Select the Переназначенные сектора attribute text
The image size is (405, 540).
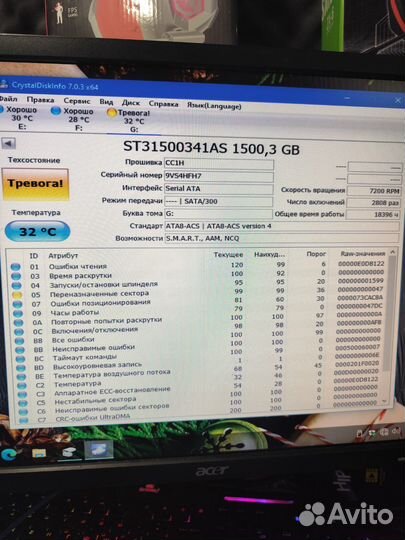99,294
